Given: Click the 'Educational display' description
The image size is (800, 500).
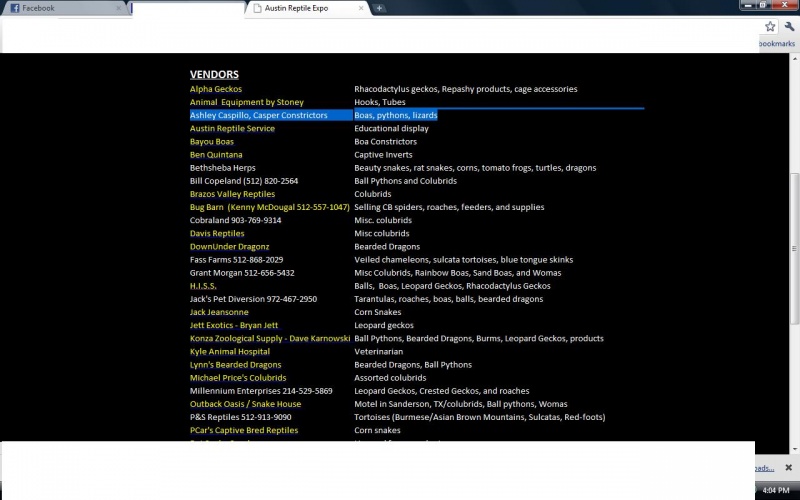Looking at the screenshot, I should click(391, 129).
